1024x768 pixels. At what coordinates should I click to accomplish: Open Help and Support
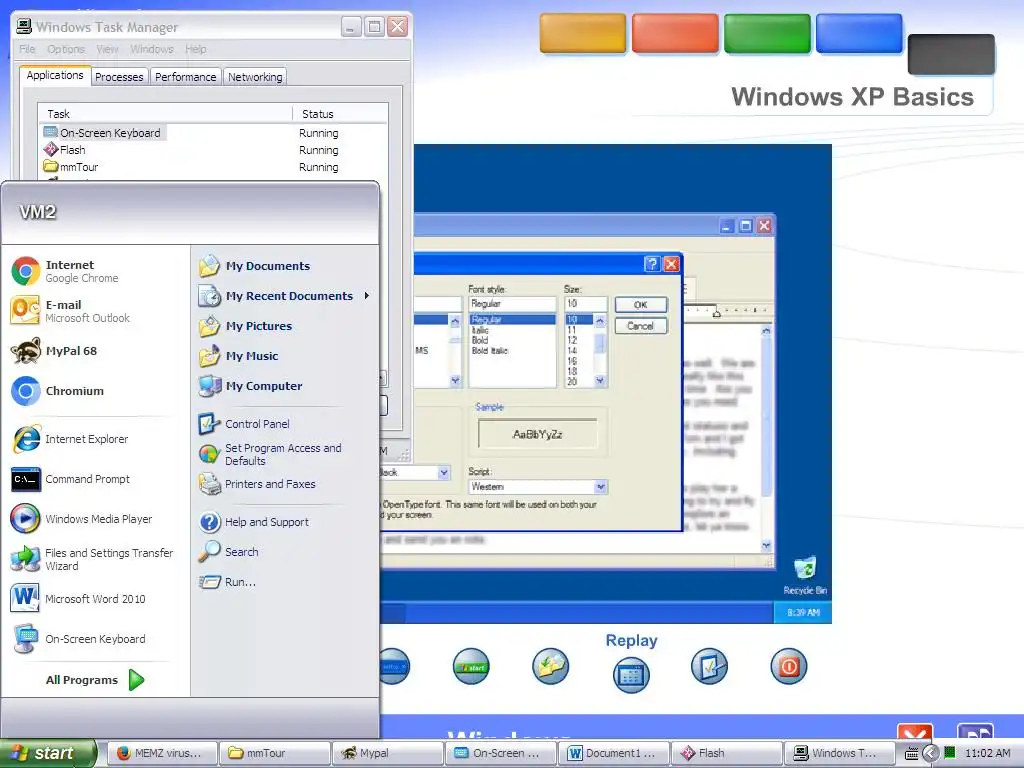253,522
